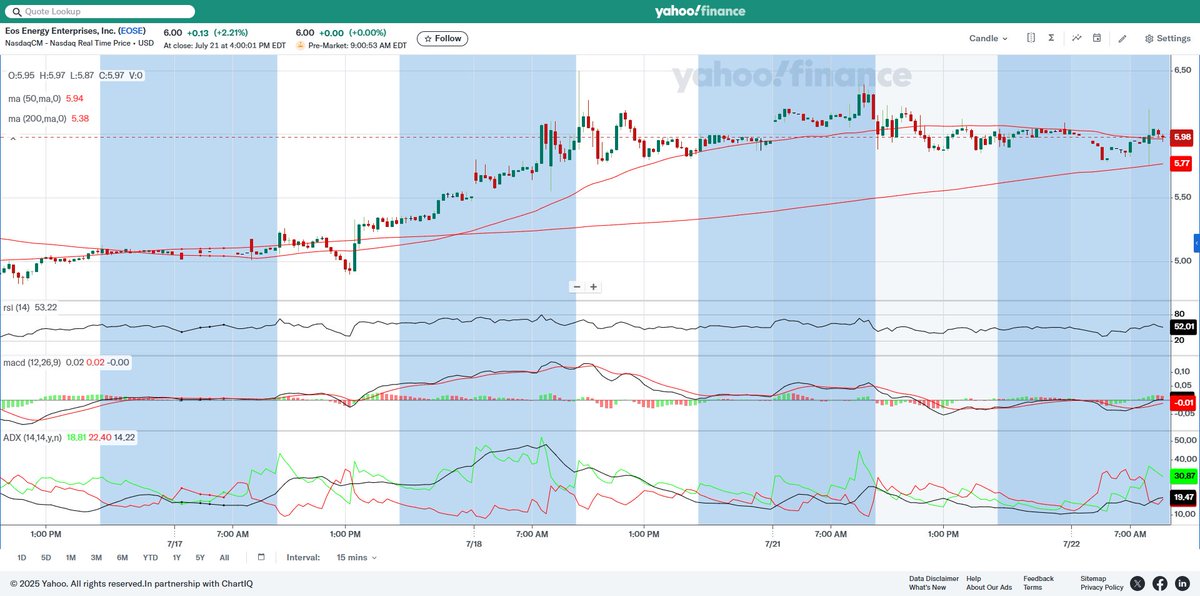
Task: Click the 7/18 date marker on axis
Action: pos(474,544)
